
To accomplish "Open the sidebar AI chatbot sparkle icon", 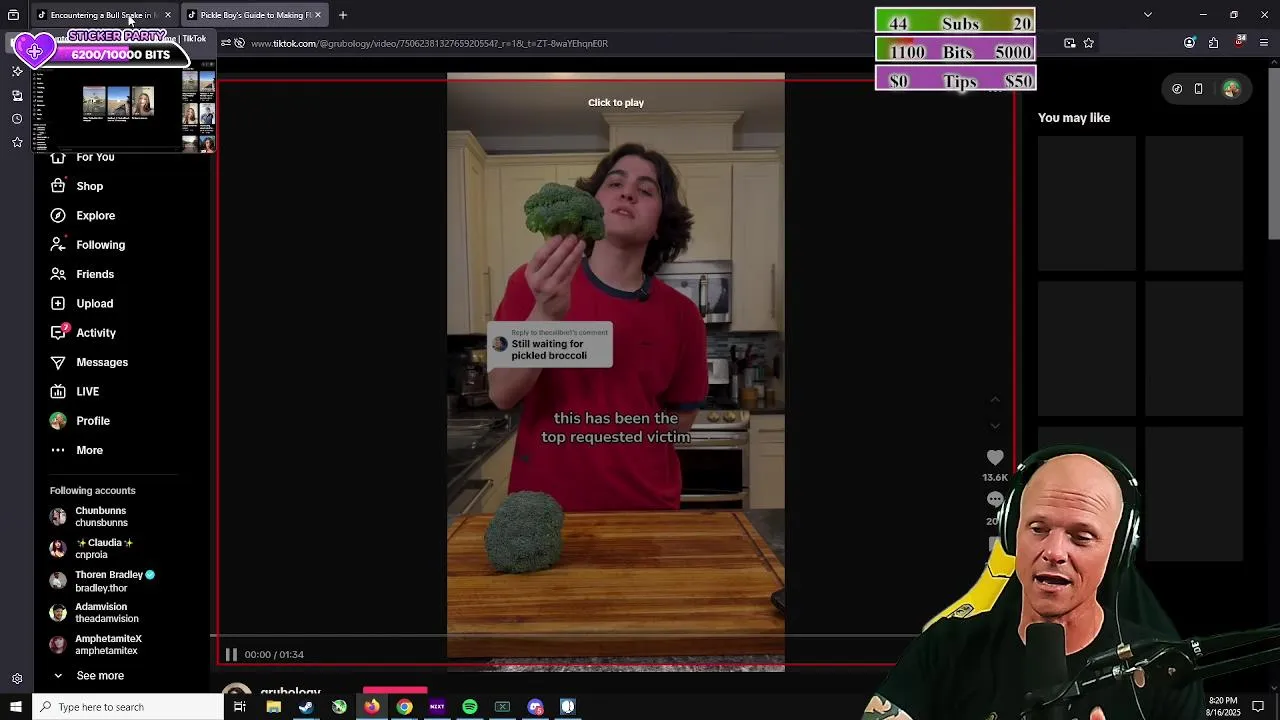I will (x=17, y=71).
